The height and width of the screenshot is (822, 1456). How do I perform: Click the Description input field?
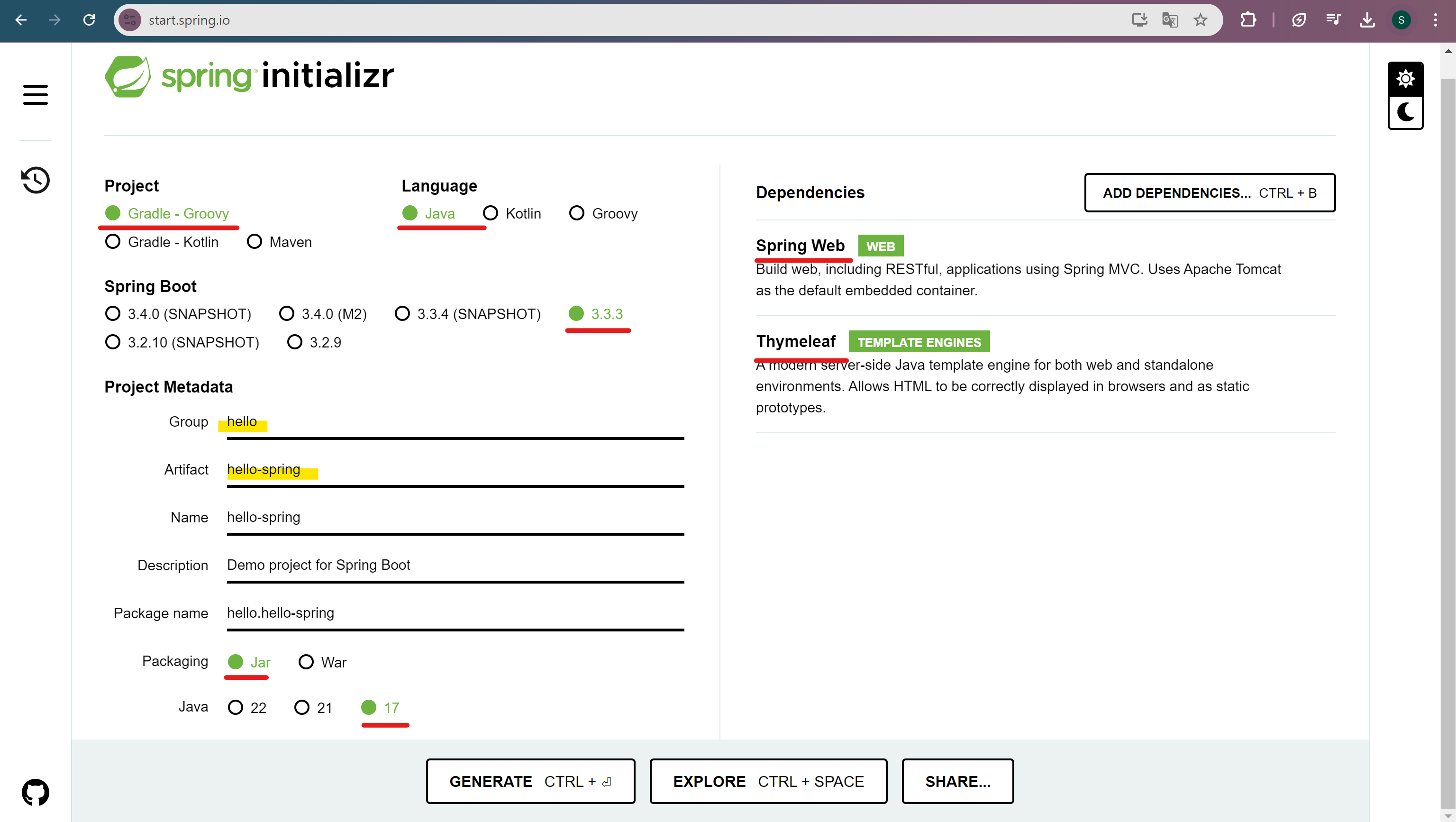click(455, 566)
